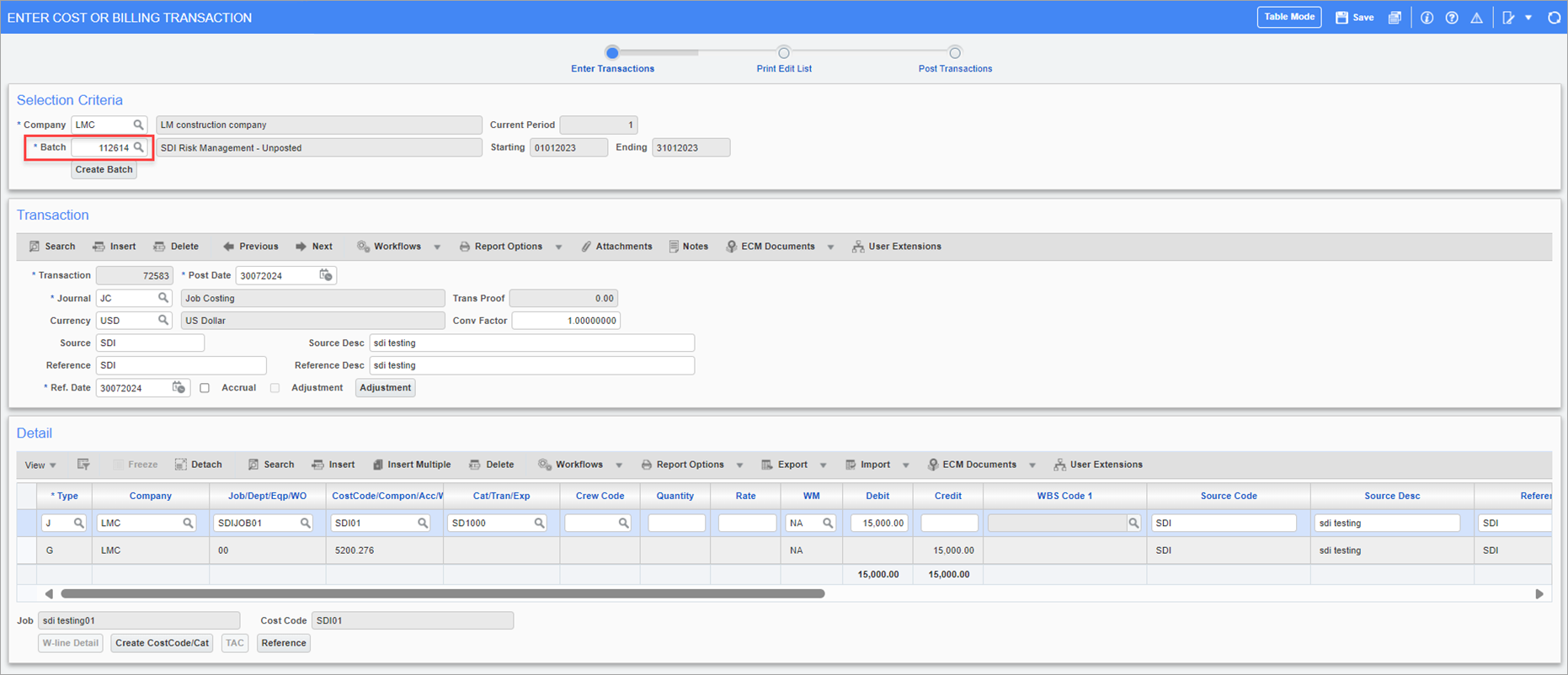Screen dimensions: 1568x675
Task: Click left scroll arrow of Detail grid
Action: (49, 594)
